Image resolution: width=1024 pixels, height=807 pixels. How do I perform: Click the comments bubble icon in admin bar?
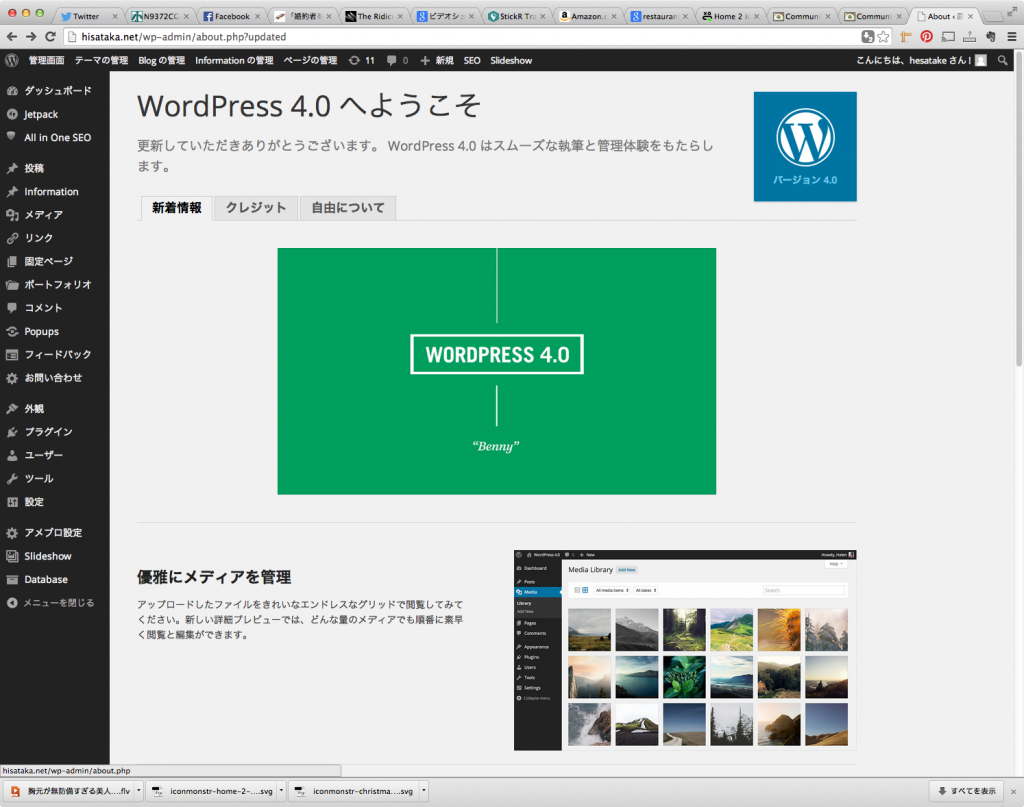pos(394,60)
